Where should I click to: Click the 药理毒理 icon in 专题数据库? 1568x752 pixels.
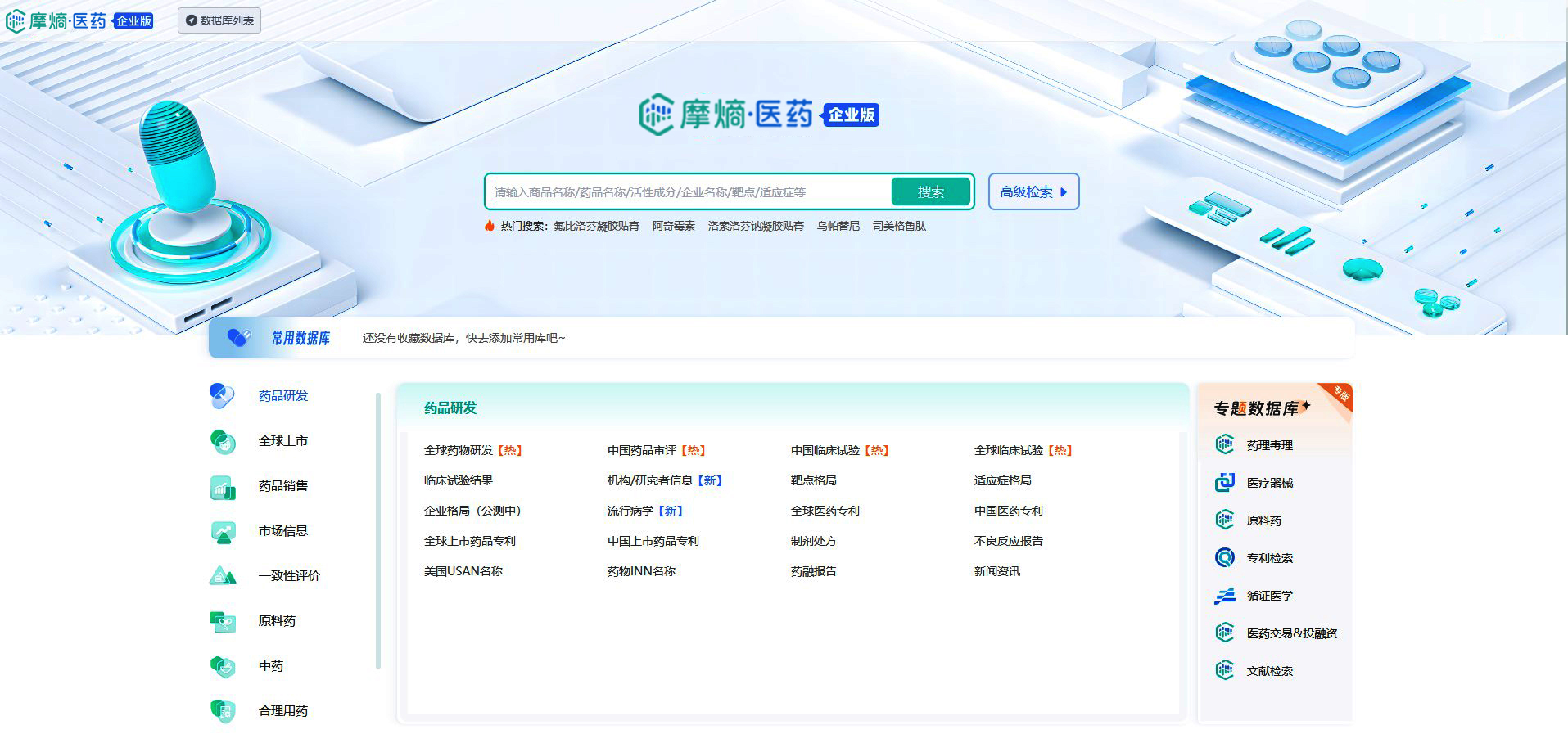1225,444
